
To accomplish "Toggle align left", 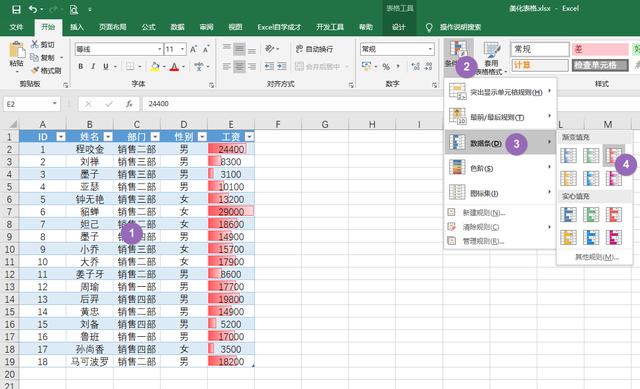I will pos(227,66).
